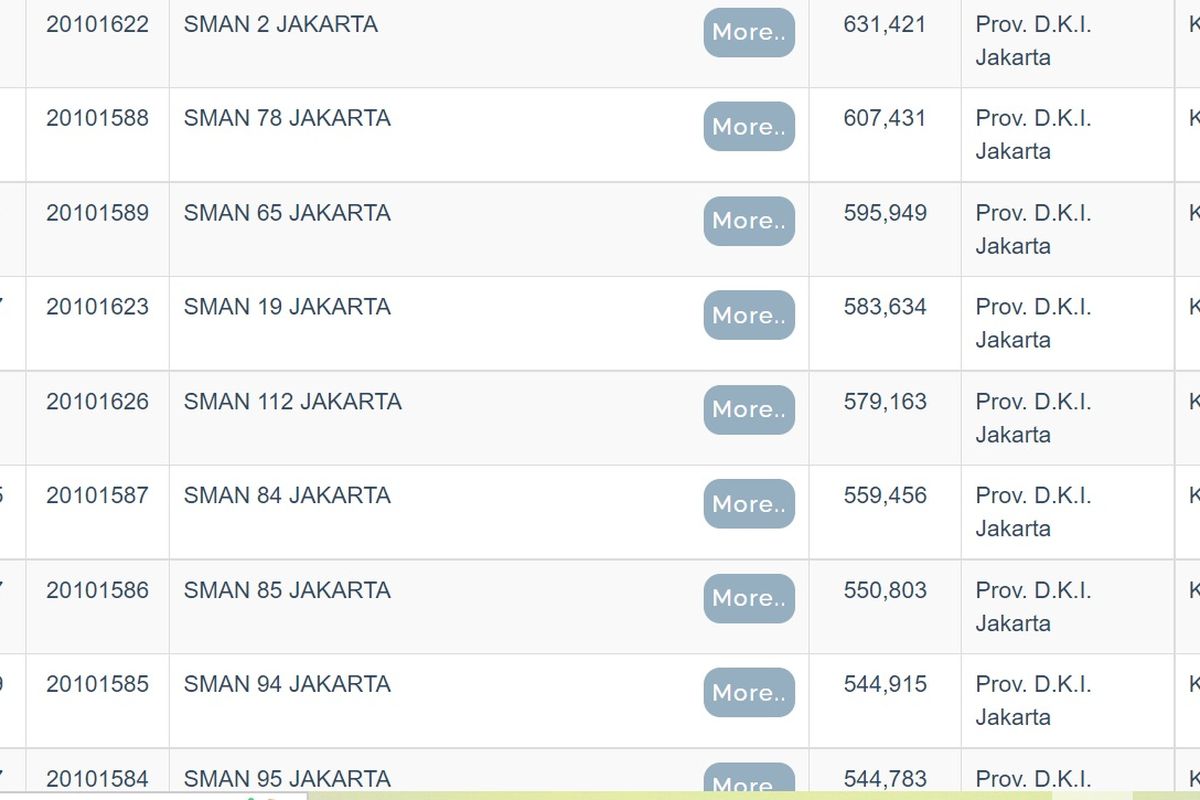Viewport: 1200px width, 800px height.
Task: Click school code 20101586
Action: pyautogui.click(x=97, y=590)
